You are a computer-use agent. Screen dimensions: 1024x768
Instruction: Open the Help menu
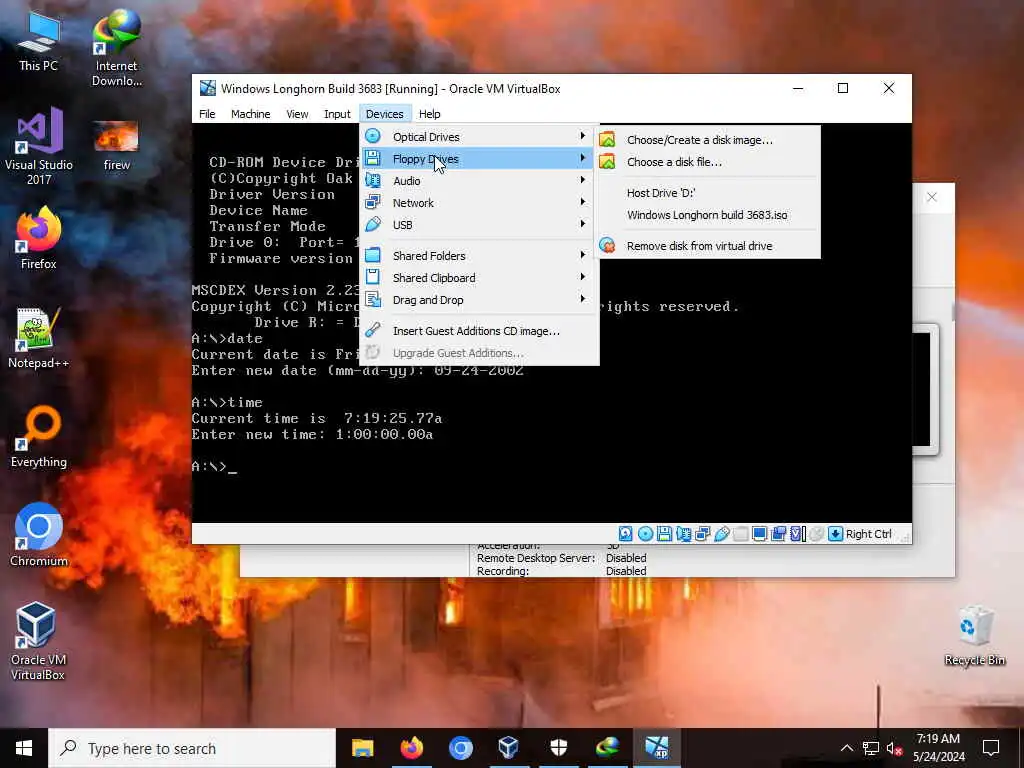pyautogui.click(x=429, y=114)
